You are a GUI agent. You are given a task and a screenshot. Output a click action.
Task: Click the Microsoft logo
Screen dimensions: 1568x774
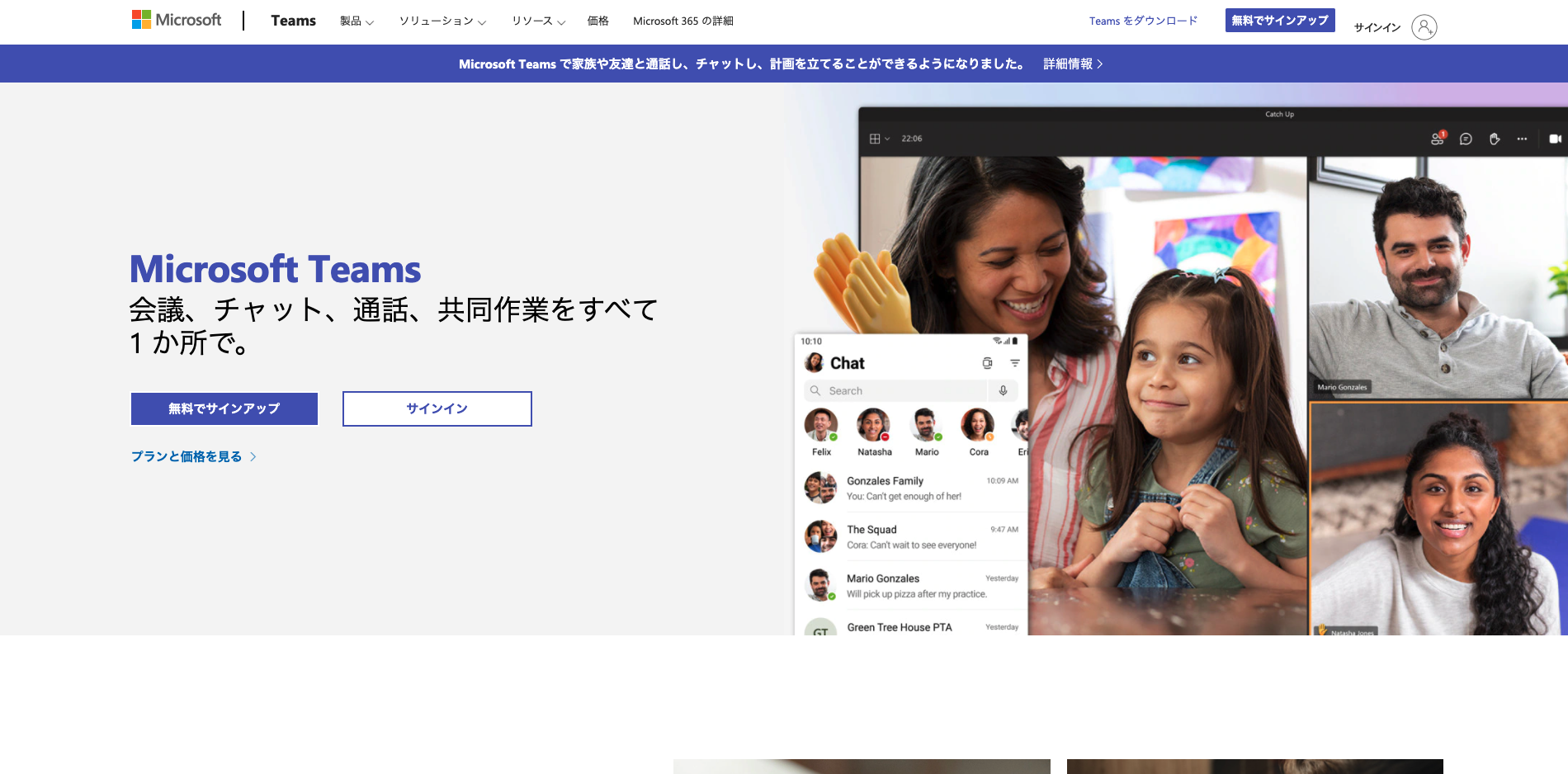177,20
